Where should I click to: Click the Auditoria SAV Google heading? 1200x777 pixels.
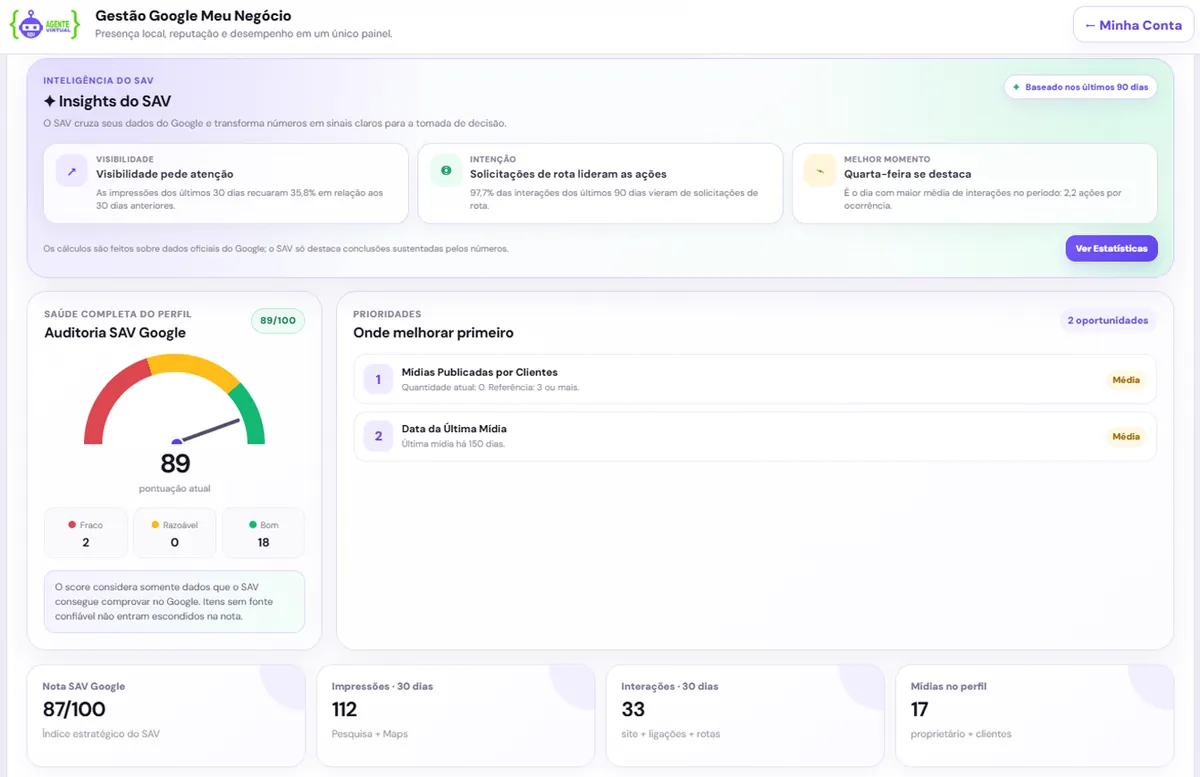[x=115, y=333]
